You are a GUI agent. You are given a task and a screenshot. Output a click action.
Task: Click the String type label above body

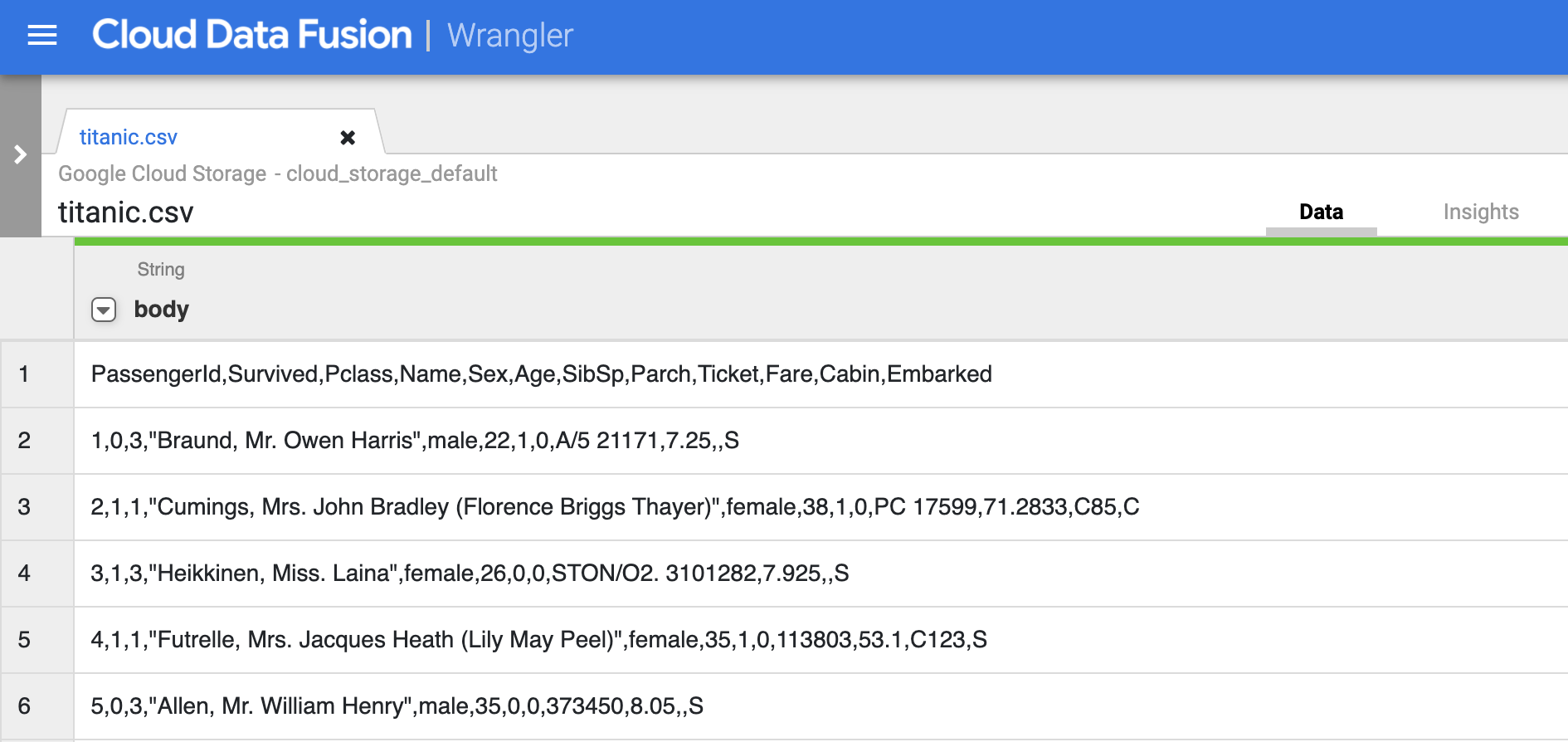161,269
